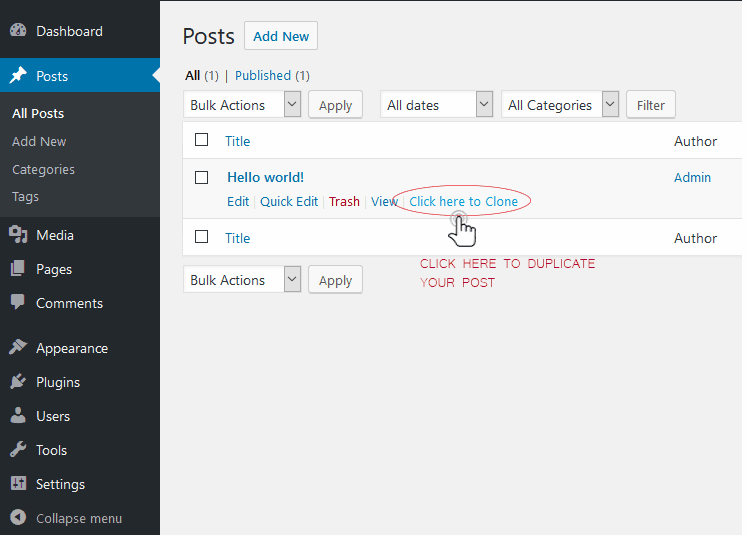Click the Dashboard gauge icon
Image resolution: width=747 pixels, height=536 pixels.
tap(18, 30)
